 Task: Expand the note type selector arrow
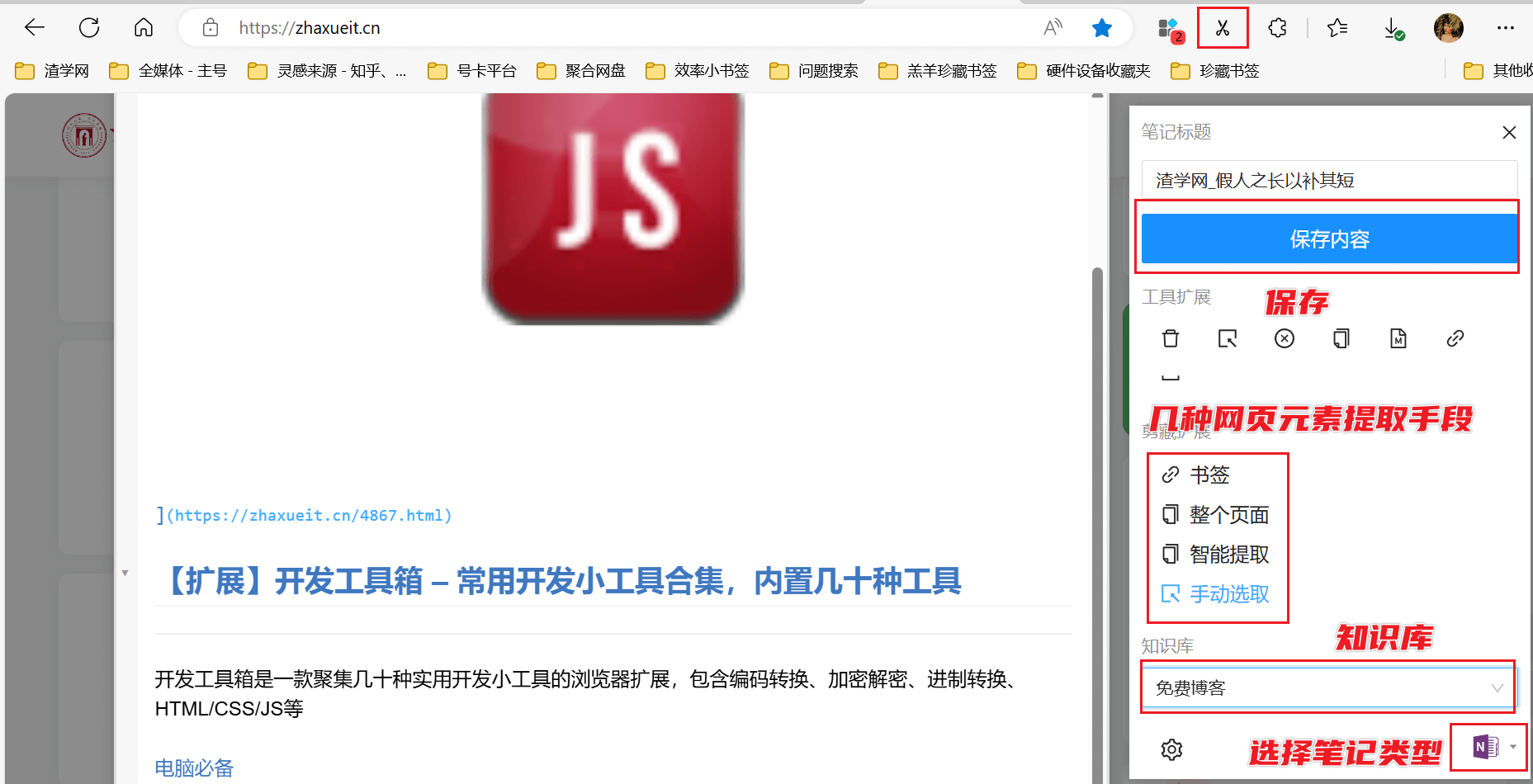click(1516, 747)
